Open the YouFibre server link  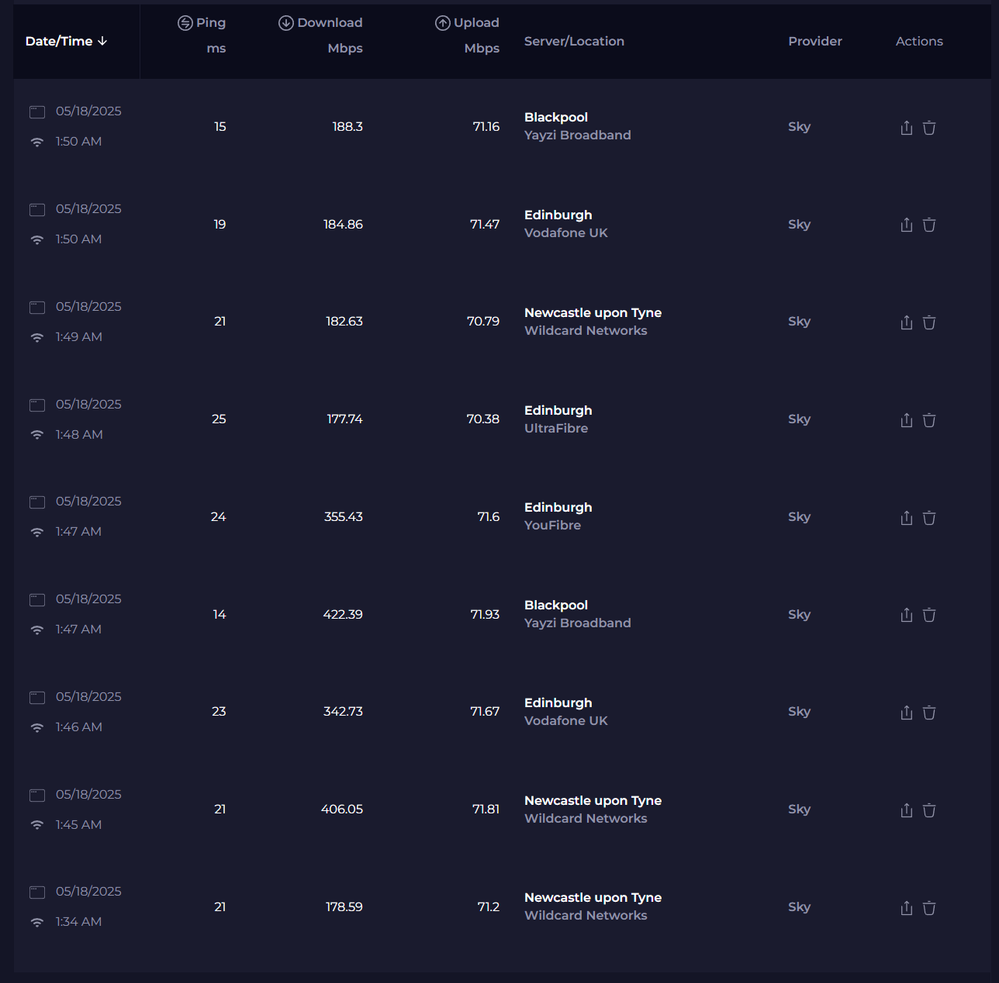pyautogui.click(x=552, y=525)
